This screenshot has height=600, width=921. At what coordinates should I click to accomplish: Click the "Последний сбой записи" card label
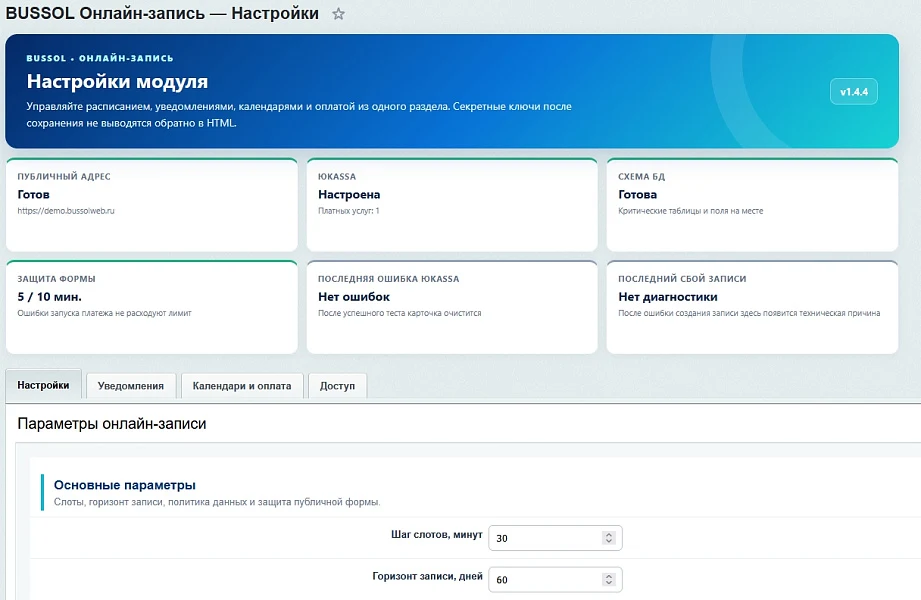682,279
